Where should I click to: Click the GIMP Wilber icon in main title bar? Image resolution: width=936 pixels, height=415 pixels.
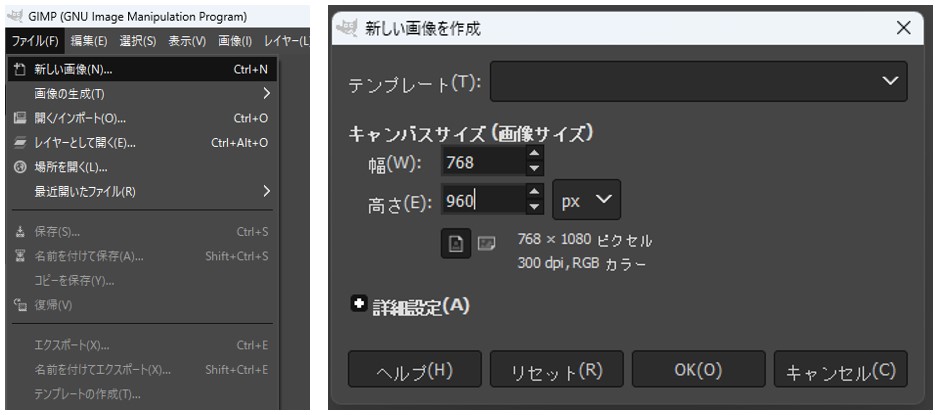click(x=15, y=17)
